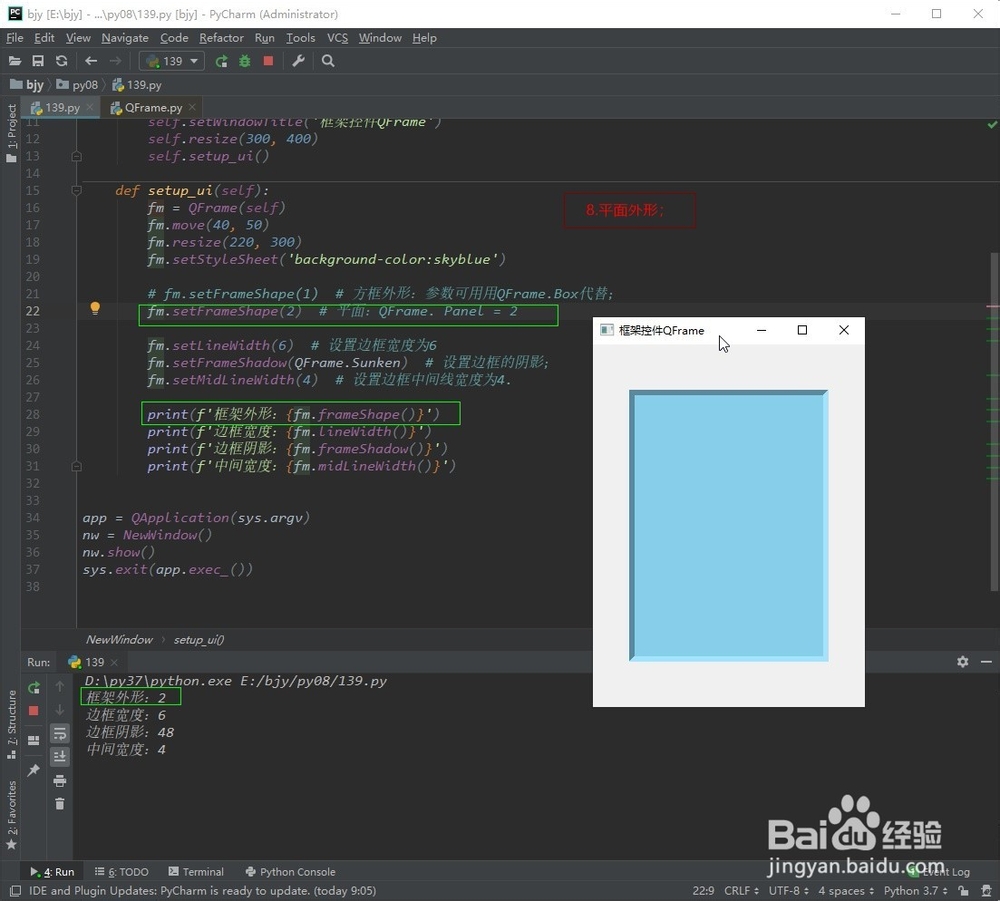The image size is (1000, 901).
Task: Change Python 3.7 interpreter in status bar
Action: pos(915,891)
